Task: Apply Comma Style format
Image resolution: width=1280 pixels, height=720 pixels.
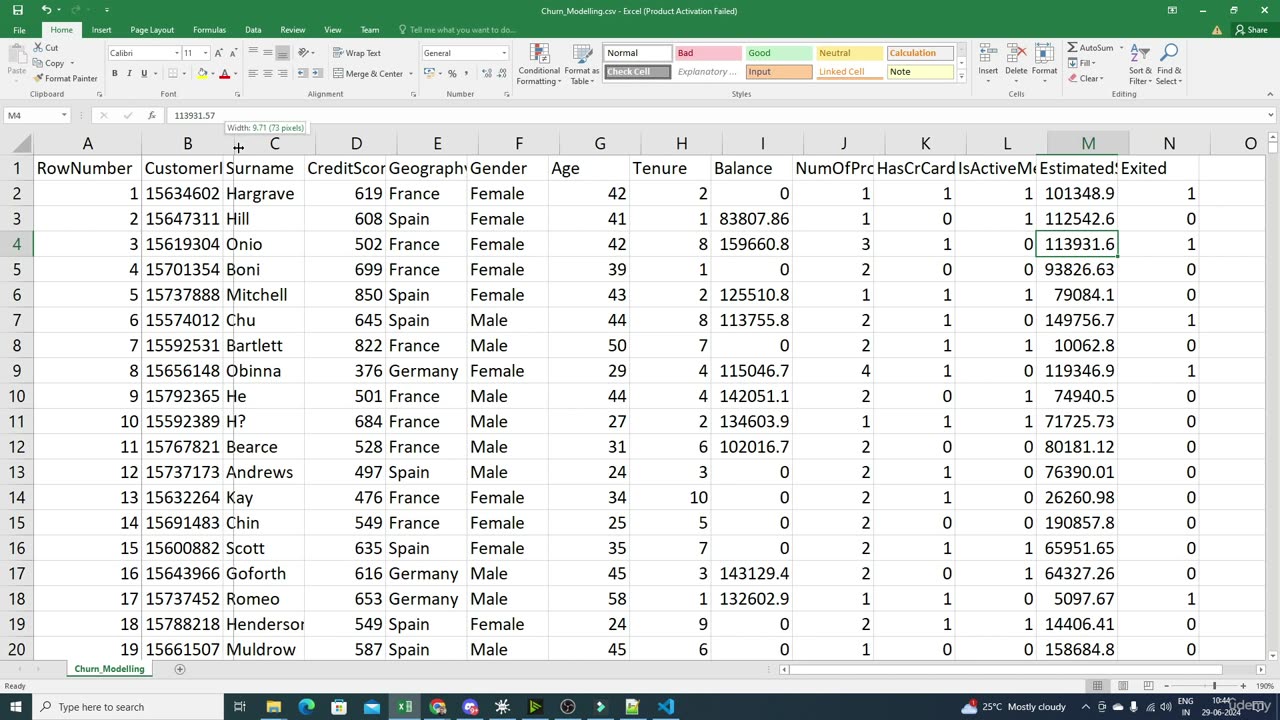Action: 466,73
